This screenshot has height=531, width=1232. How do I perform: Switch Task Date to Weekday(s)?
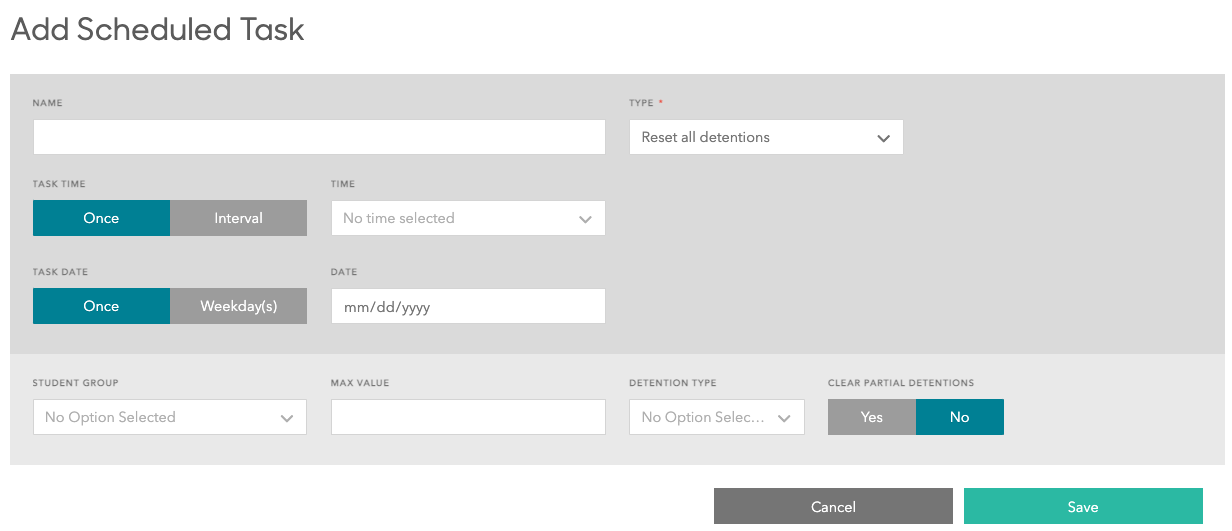pos(238,306)
